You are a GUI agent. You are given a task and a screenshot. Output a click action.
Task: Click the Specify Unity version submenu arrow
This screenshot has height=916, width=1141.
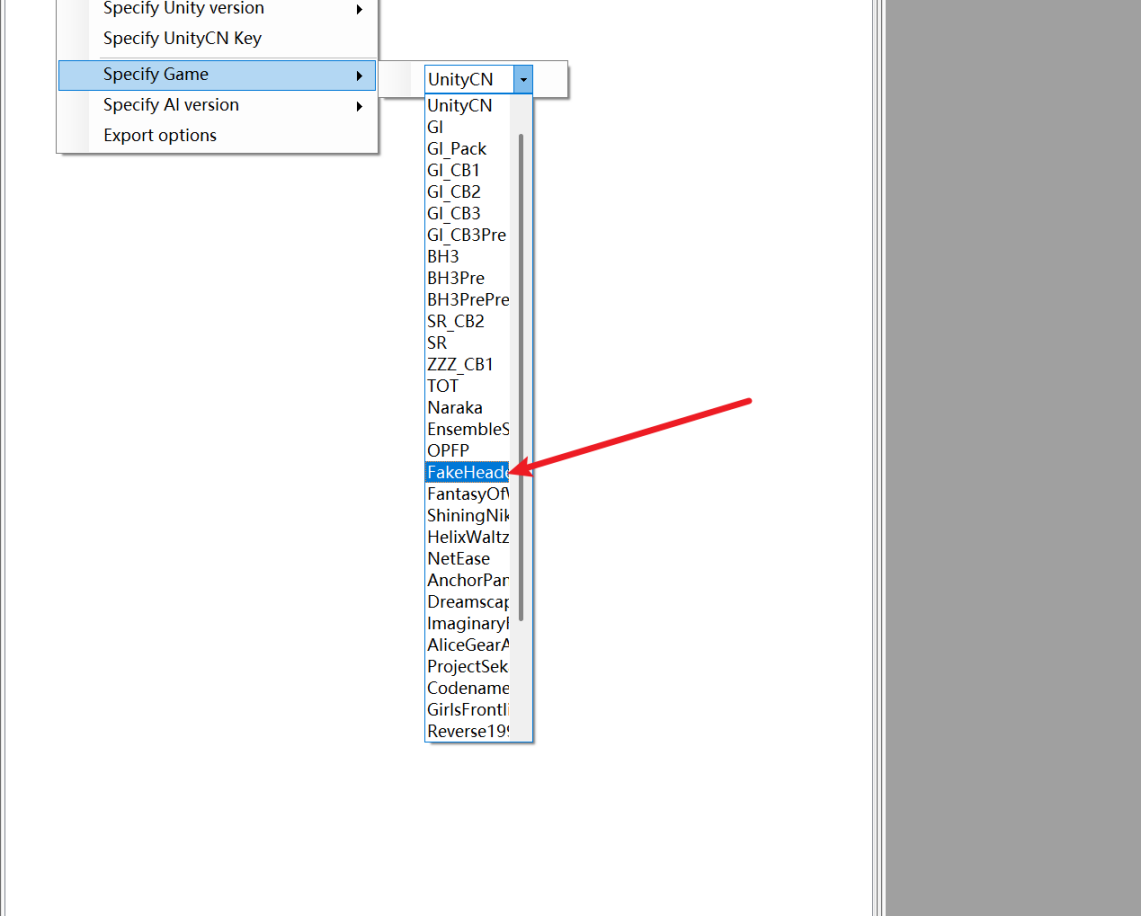pos(359,9)
